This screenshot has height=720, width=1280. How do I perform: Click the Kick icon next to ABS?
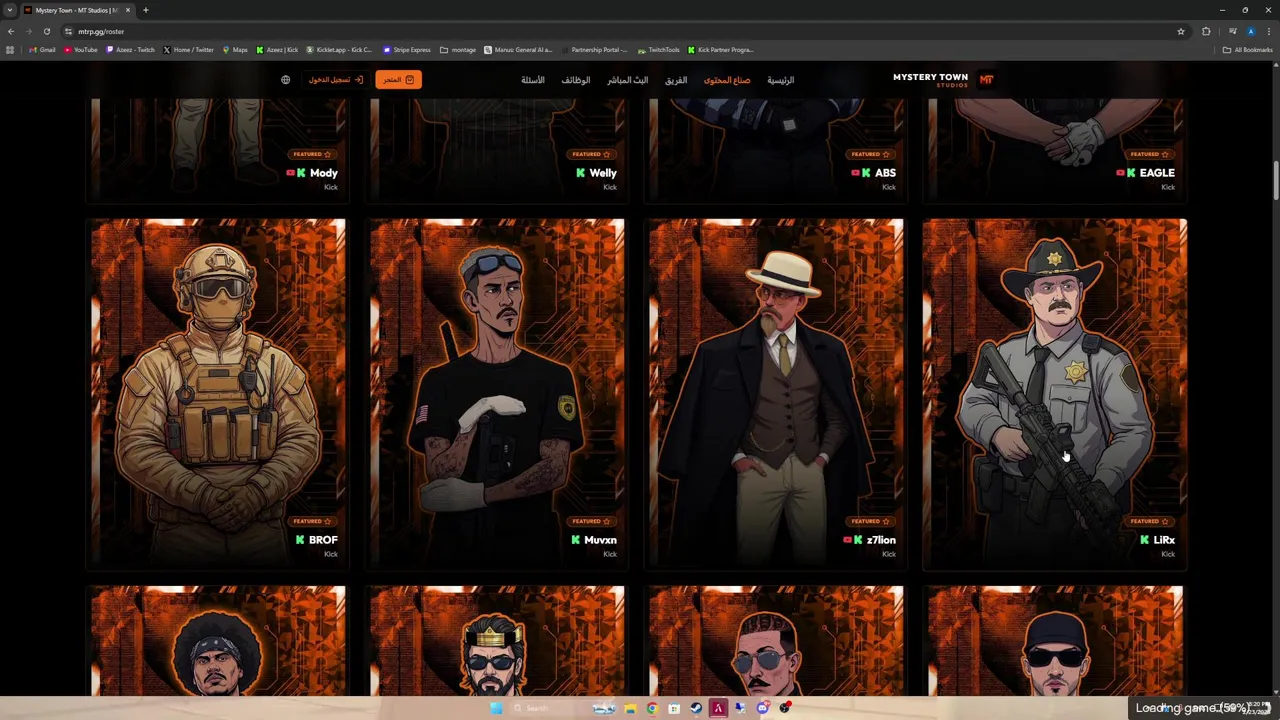click(x=866, y=173)
